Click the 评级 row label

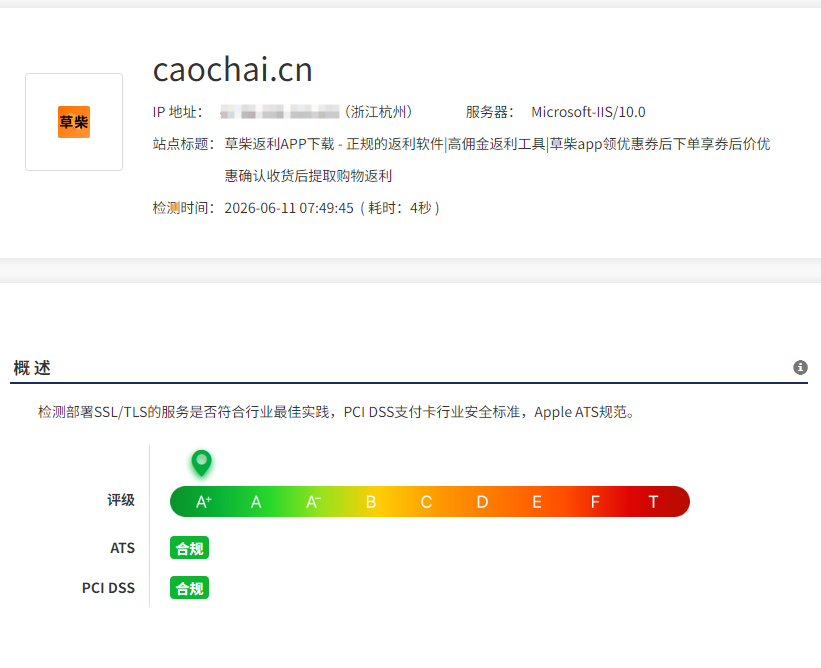pyautogui.click(x=121, y=500)
